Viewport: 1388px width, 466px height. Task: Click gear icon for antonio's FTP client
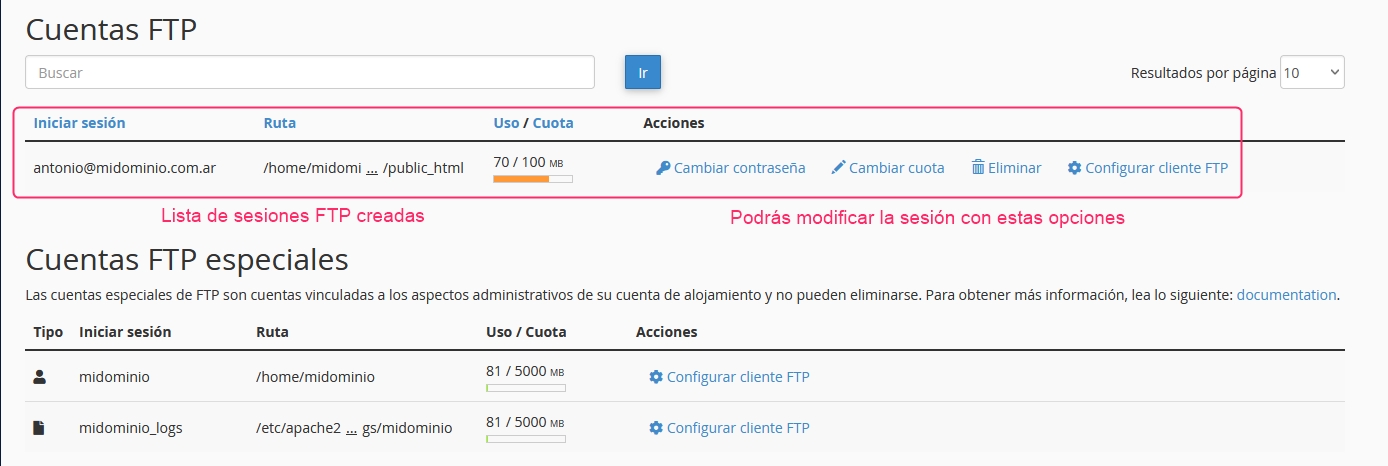tap(1074, 168)
